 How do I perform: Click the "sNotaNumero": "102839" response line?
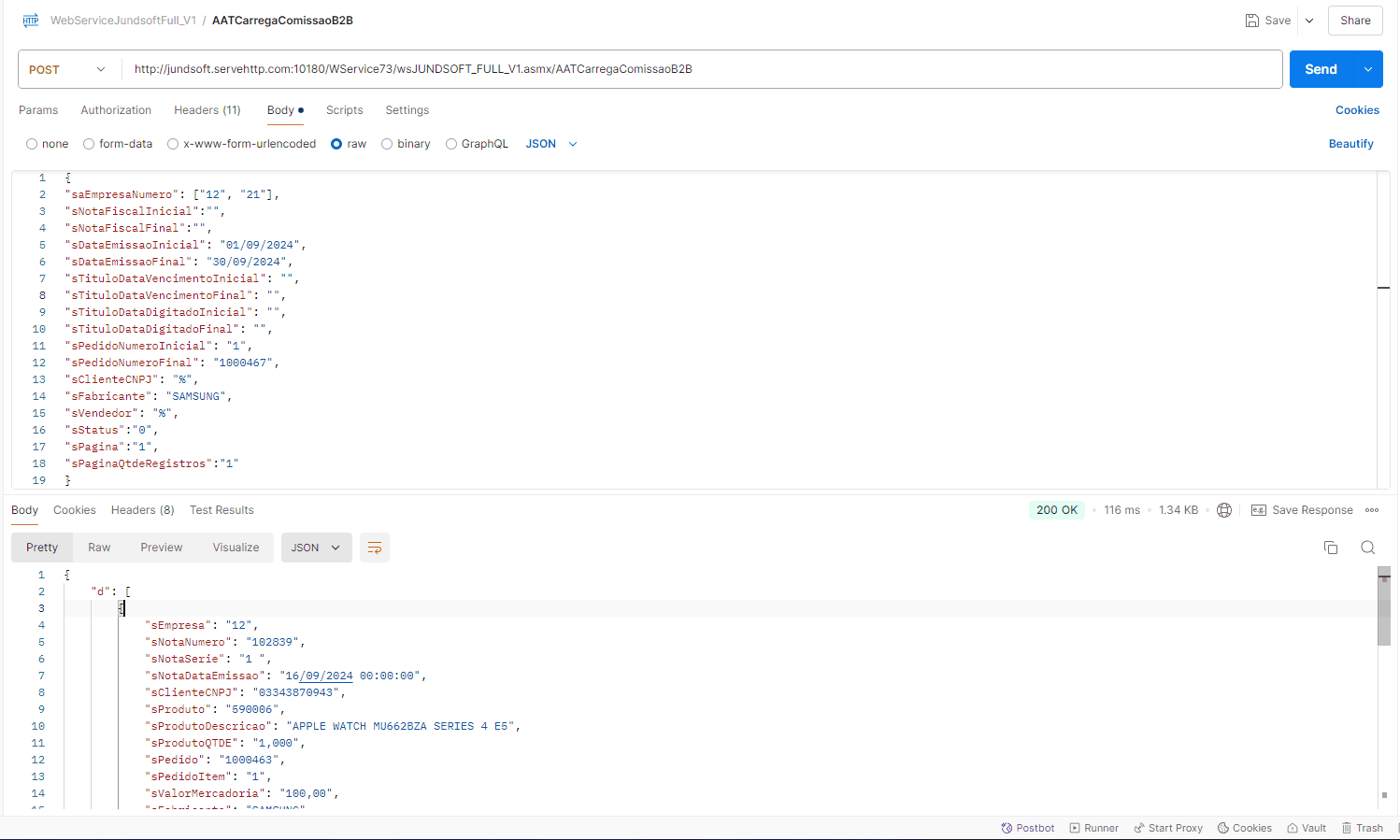pos(225,642)
